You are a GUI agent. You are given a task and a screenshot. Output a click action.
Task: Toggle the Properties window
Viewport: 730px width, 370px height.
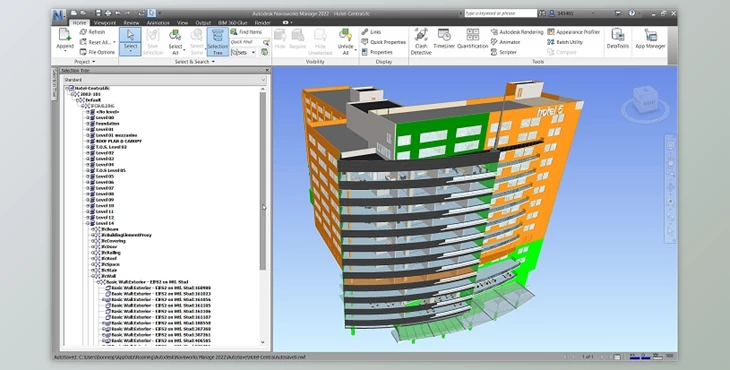tap(377, 52)
